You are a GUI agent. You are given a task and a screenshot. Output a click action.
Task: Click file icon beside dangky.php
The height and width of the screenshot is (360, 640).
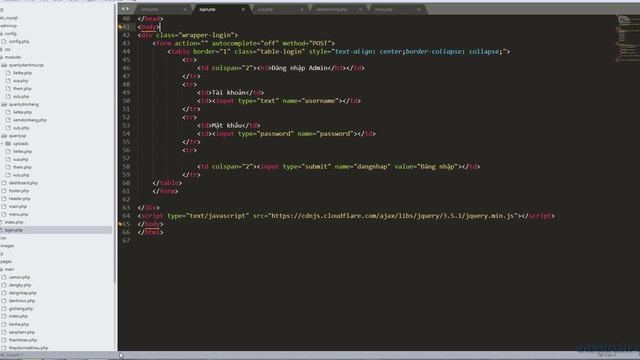click(4, 285)
